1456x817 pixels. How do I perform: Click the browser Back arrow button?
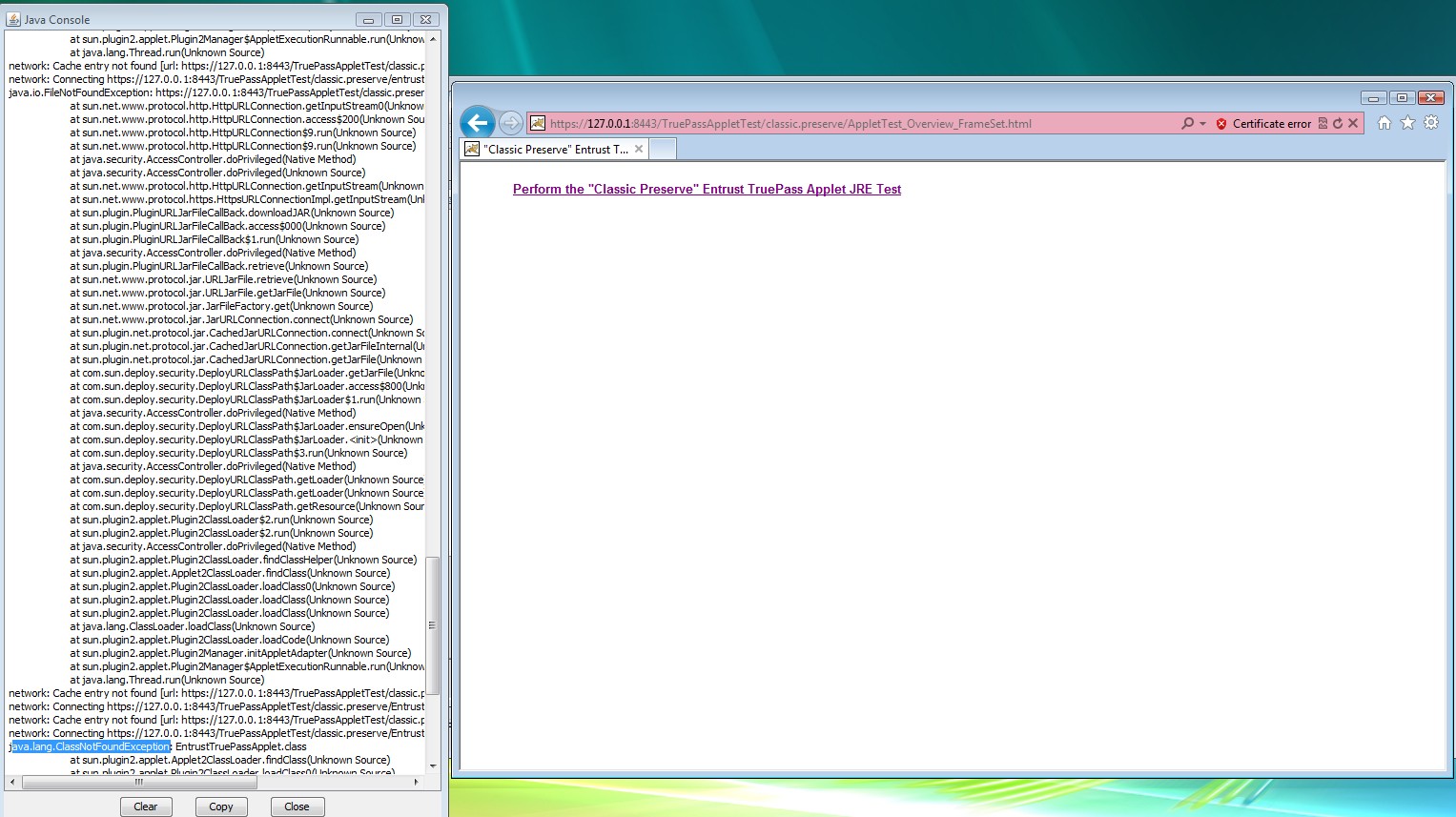(478, 123)
